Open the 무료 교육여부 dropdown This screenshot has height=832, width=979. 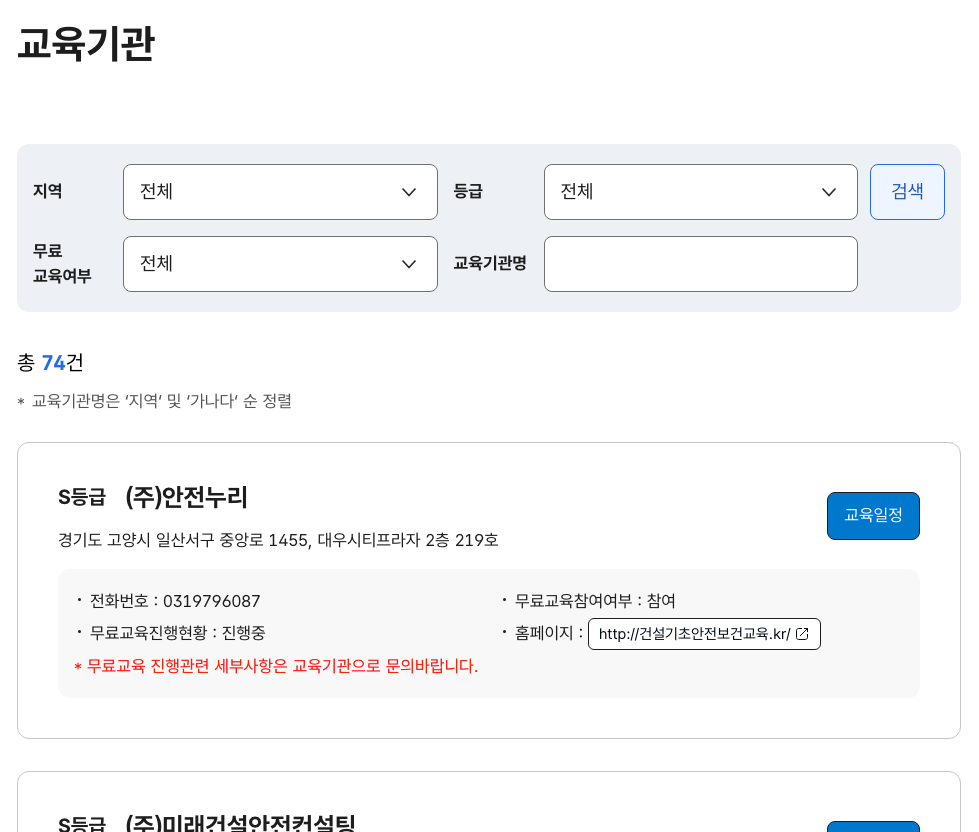tap(280, 263)
